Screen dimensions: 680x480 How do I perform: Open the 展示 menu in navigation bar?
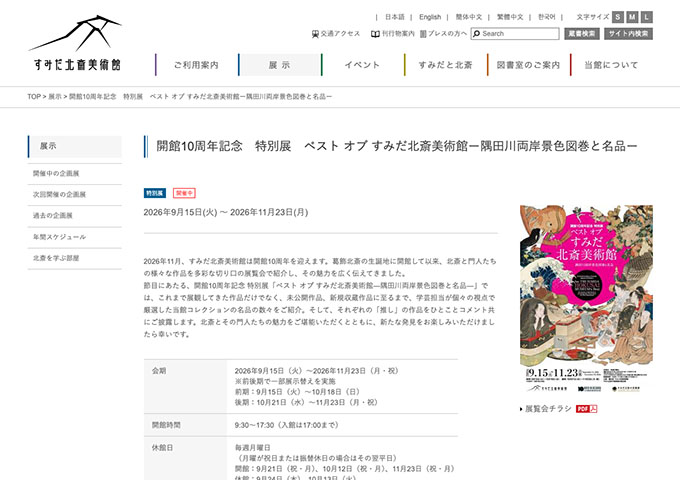pyautogui.click(x=279, y=65)
